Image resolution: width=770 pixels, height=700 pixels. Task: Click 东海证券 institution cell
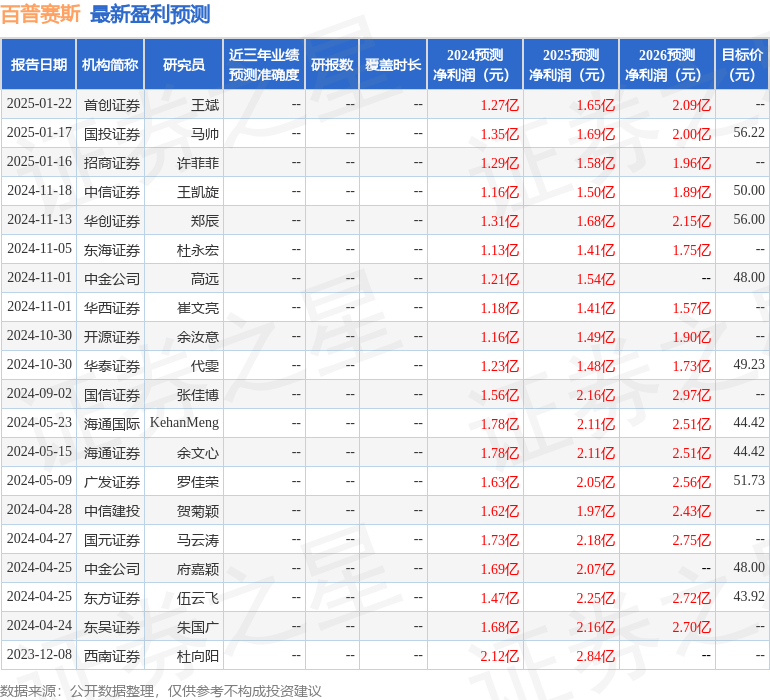(112, 250)
